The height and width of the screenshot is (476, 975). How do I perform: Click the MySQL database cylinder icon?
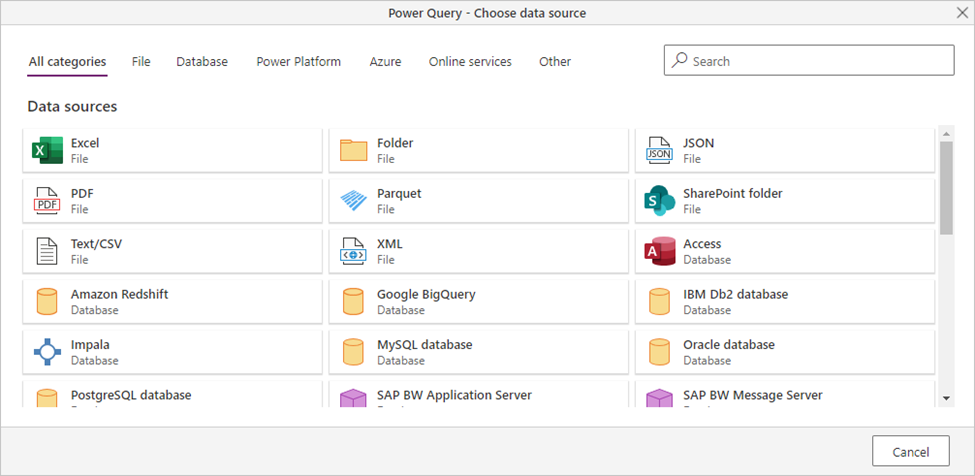353,352
